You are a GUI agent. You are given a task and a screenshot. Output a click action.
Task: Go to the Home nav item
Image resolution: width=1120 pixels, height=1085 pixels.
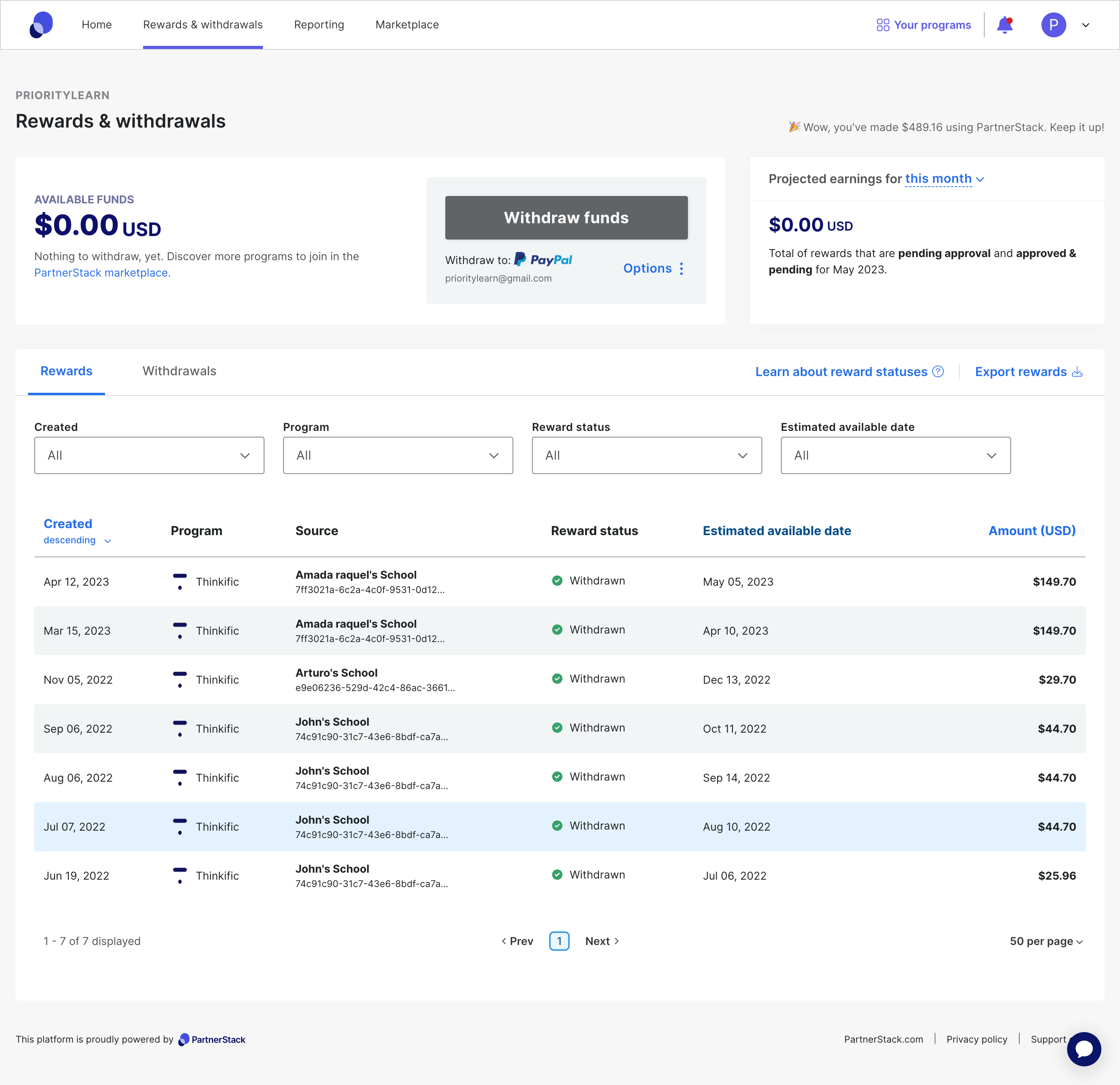[96, 24]
